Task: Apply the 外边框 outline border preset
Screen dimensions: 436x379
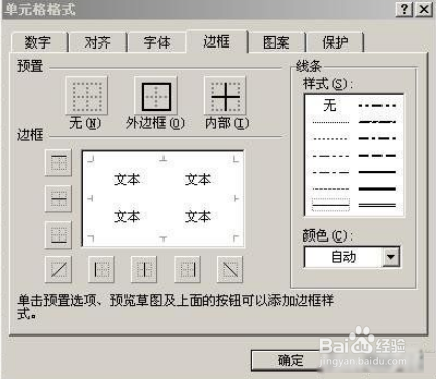Action: (156, 96)
